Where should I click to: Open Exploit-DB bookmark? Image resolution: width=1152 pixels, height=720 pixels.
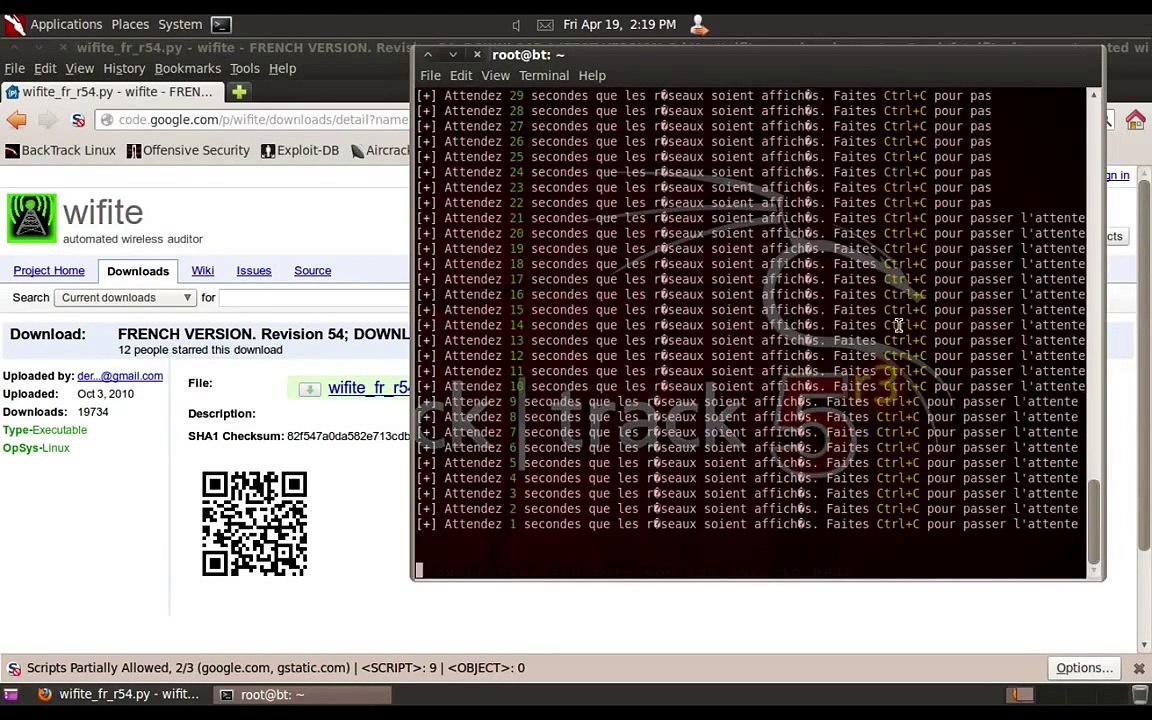300,151
